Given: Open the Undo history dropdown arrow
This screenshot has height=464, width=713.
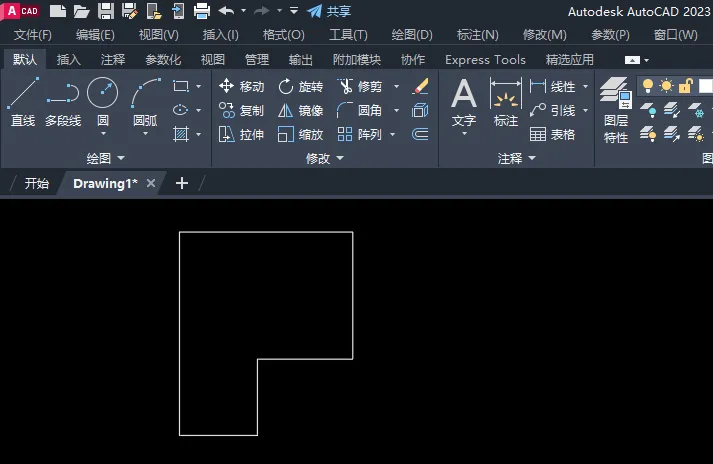Looking at the screenshot, I should pos(243,10).
